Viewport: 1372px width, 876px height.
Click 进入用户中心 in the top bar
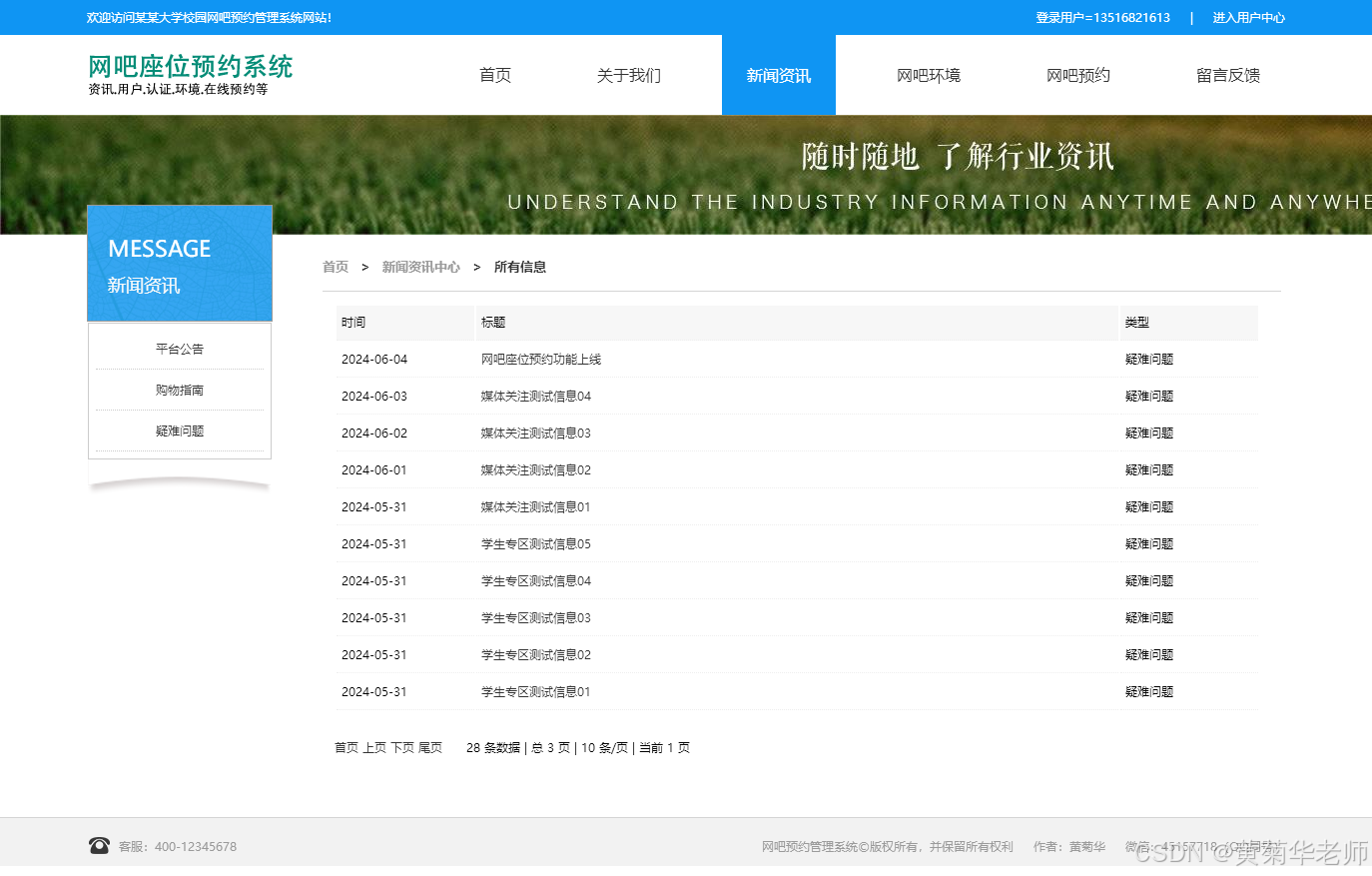point(1248,17)
